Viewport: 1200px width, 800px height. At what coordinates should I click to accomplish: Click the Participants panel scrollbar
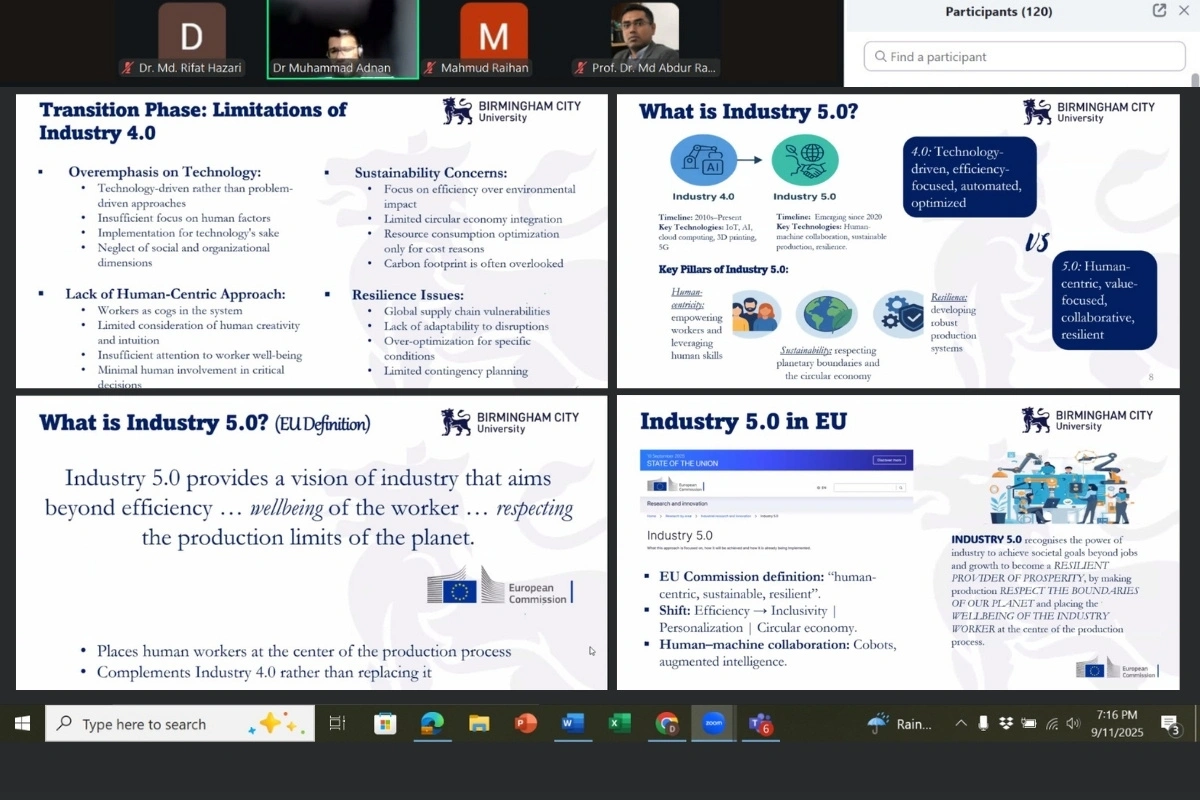[1194, 80]
